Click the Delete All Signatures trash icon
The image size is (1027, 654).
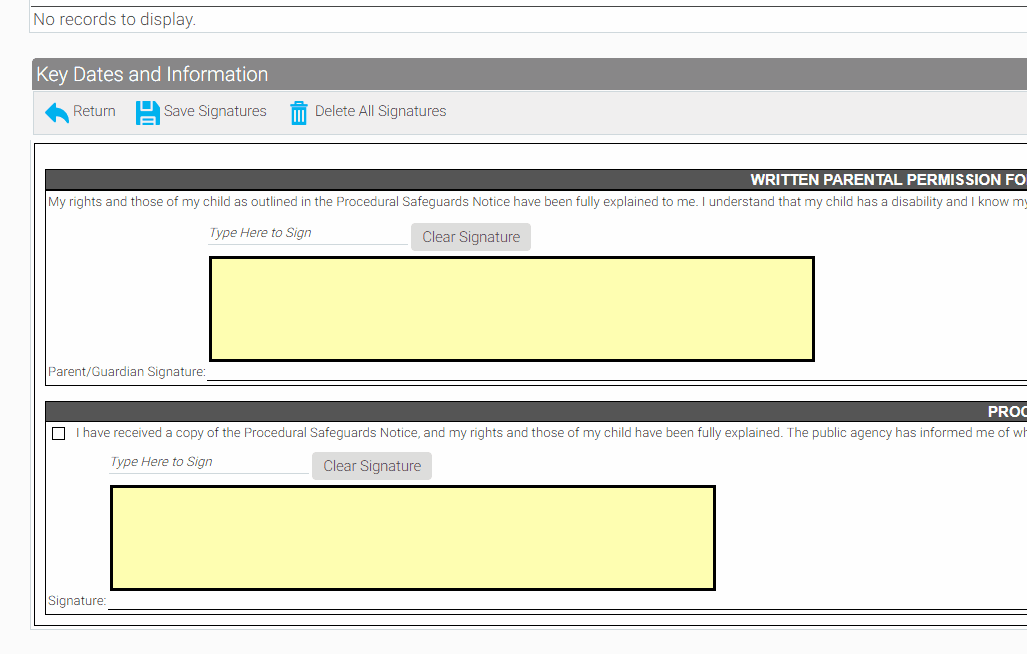(299, 113)
